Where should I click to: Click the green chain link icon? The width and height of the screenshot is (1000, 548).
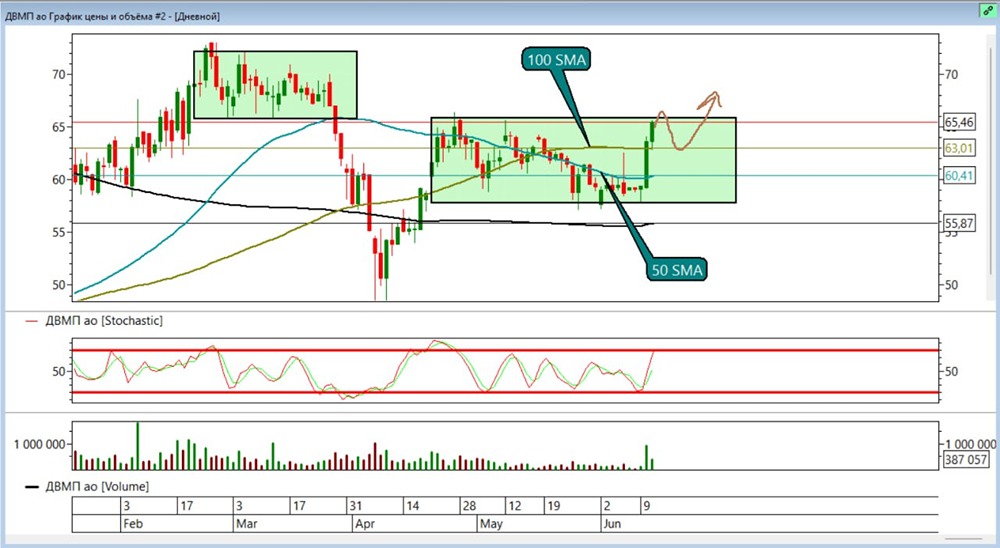pos(989,10)
